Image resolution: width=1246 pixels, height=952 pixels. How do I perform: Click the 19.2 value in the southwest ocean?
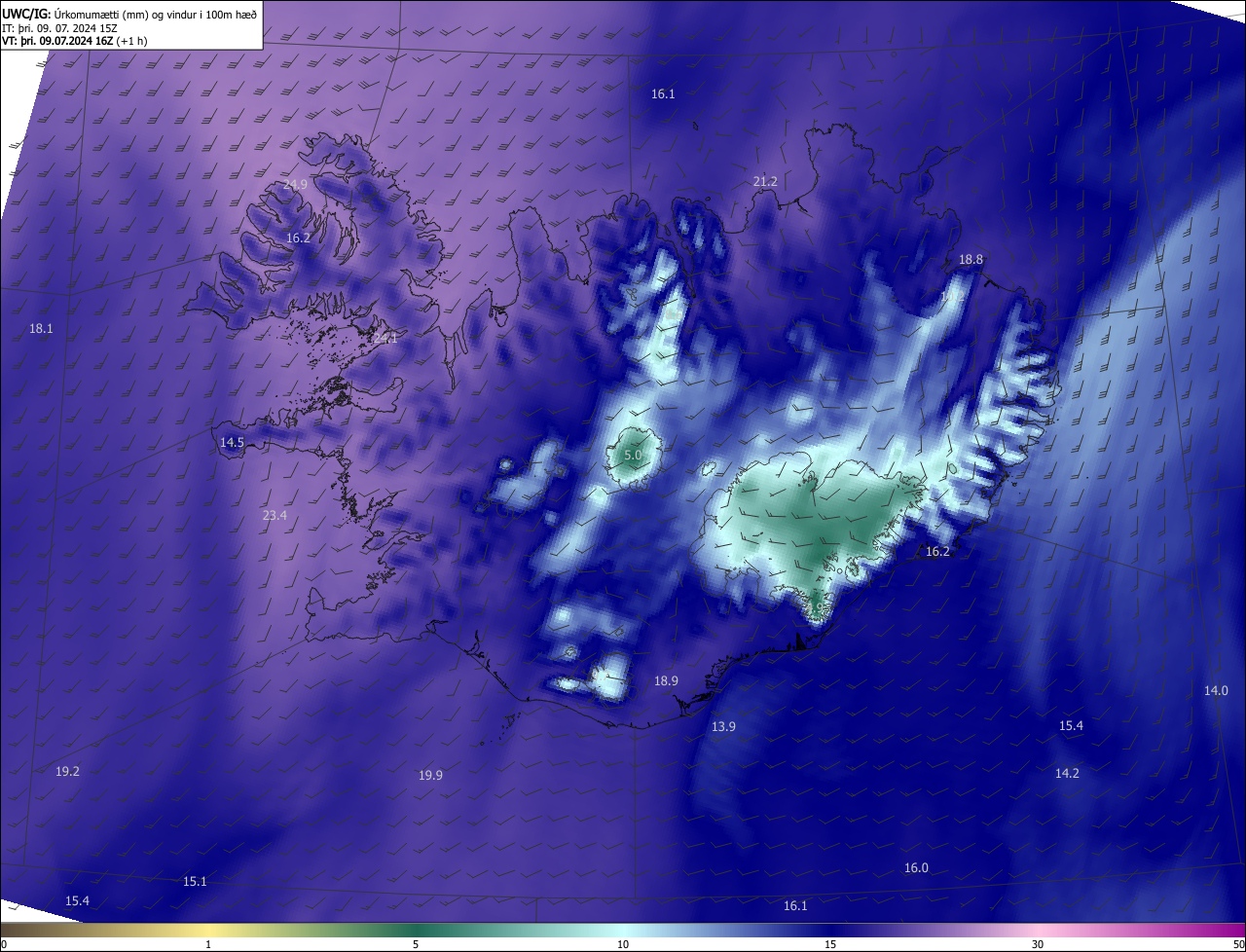pos(67,771)
